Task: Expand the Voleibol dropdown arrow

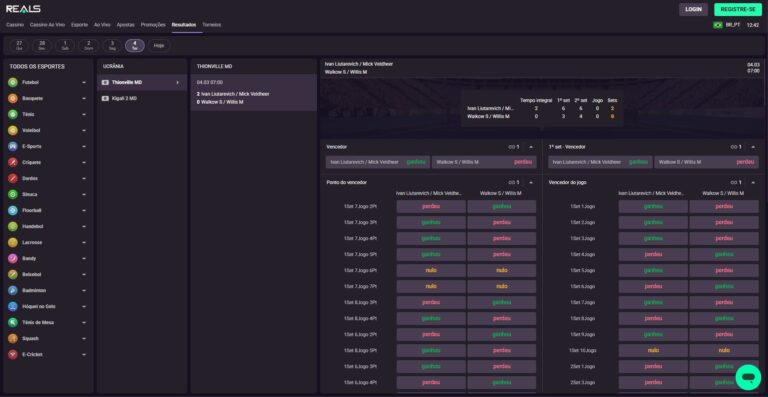Action: (84, 130)
